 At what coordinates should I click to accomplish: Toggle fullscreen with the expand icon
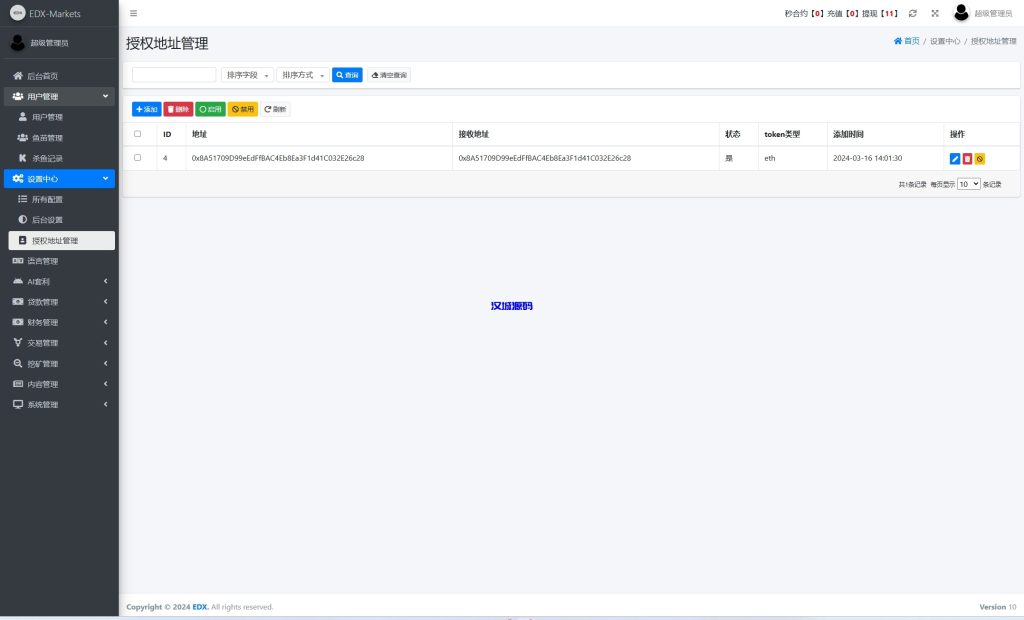[935, 13]
